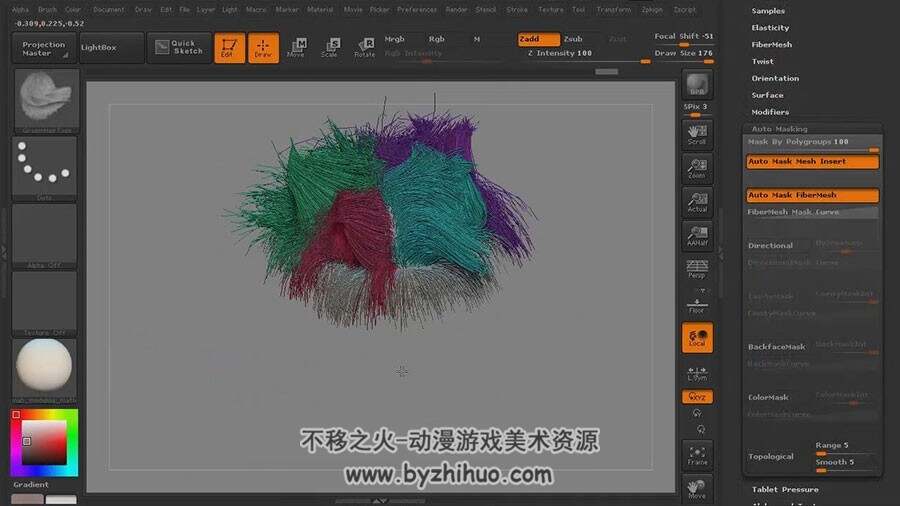
Task: Open the Brush menu
Action: pyautogui.click(x=47, y=10)
